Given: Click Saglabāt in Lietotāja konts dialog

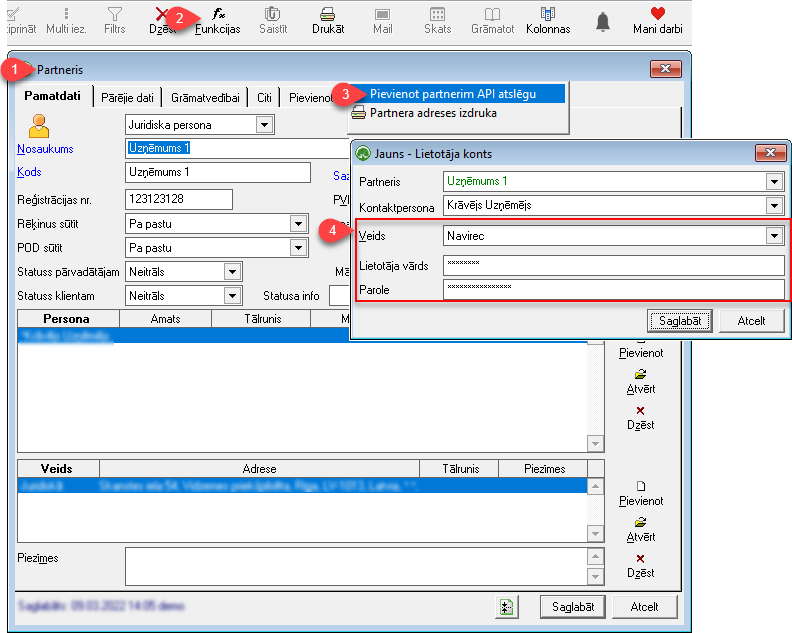Looking at the screenshot, I should [x=680, y=321].
